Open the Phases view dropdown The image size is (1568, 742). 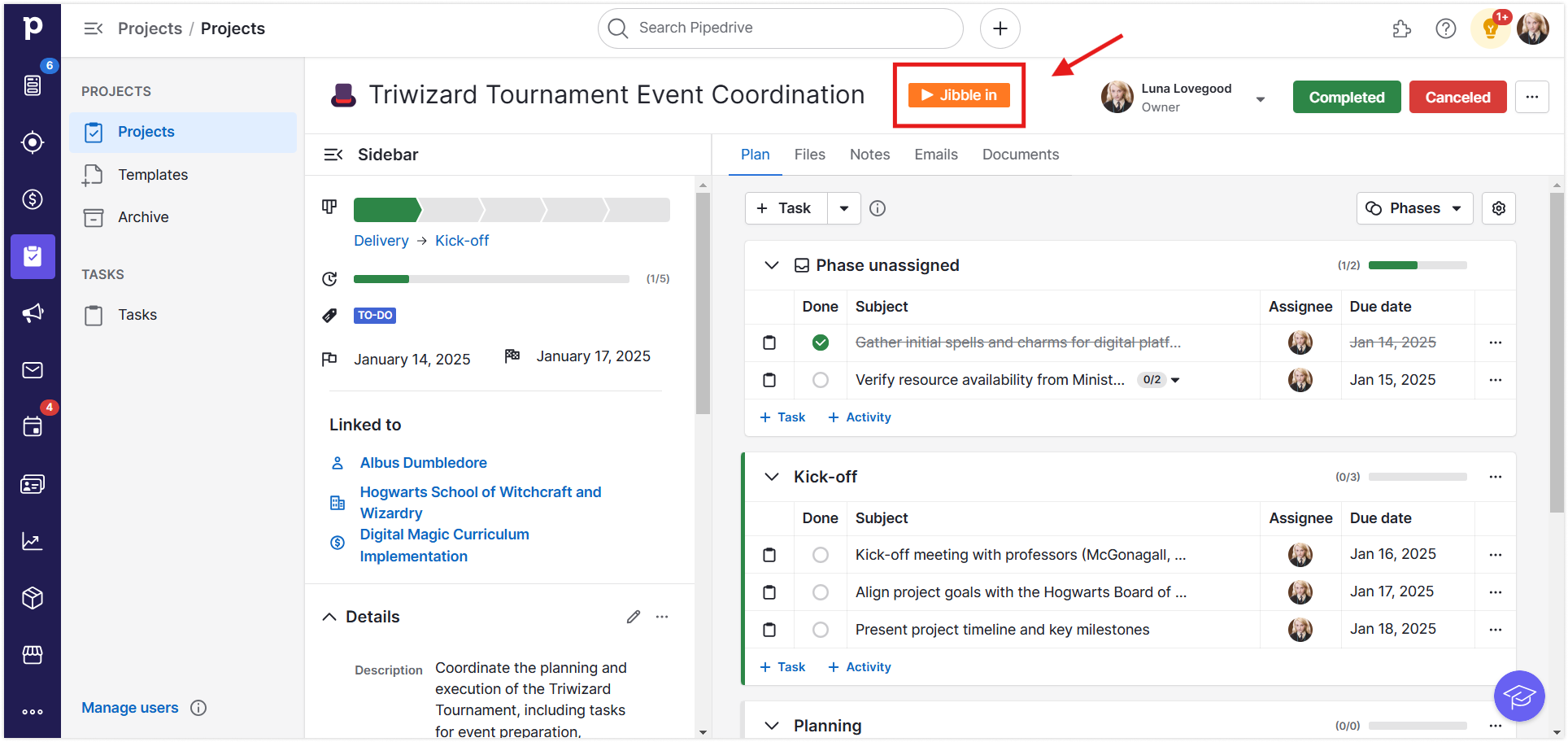(1414, 208)
